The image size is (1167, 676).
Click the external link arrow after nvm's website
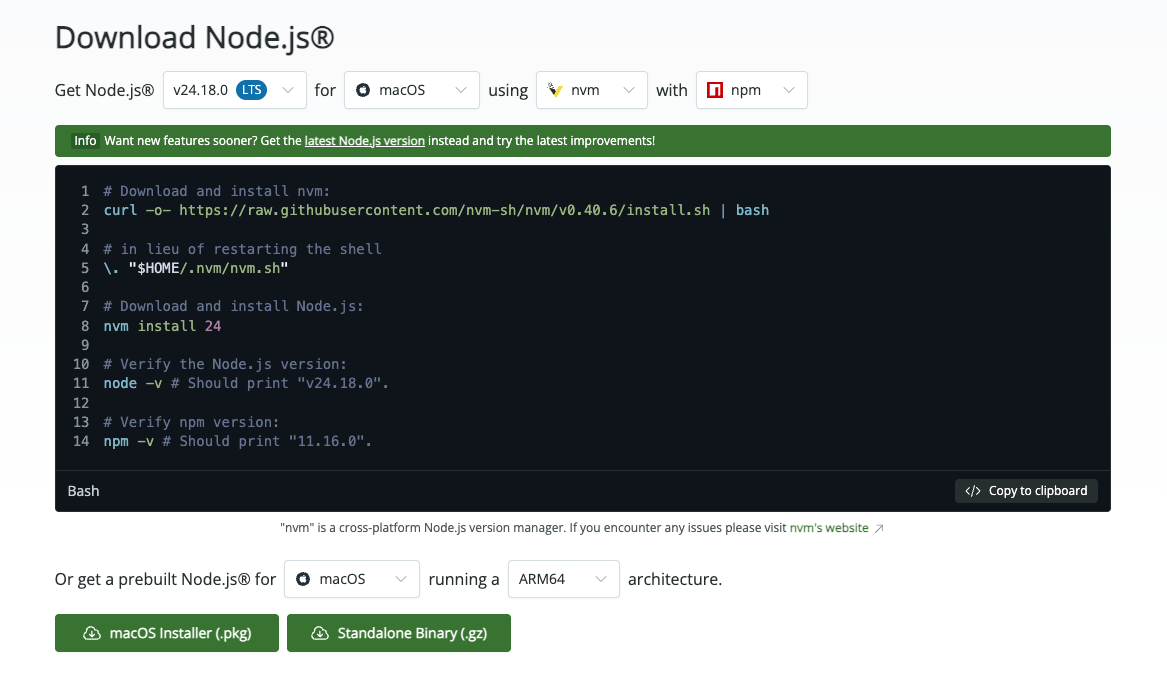coord(879,529)
